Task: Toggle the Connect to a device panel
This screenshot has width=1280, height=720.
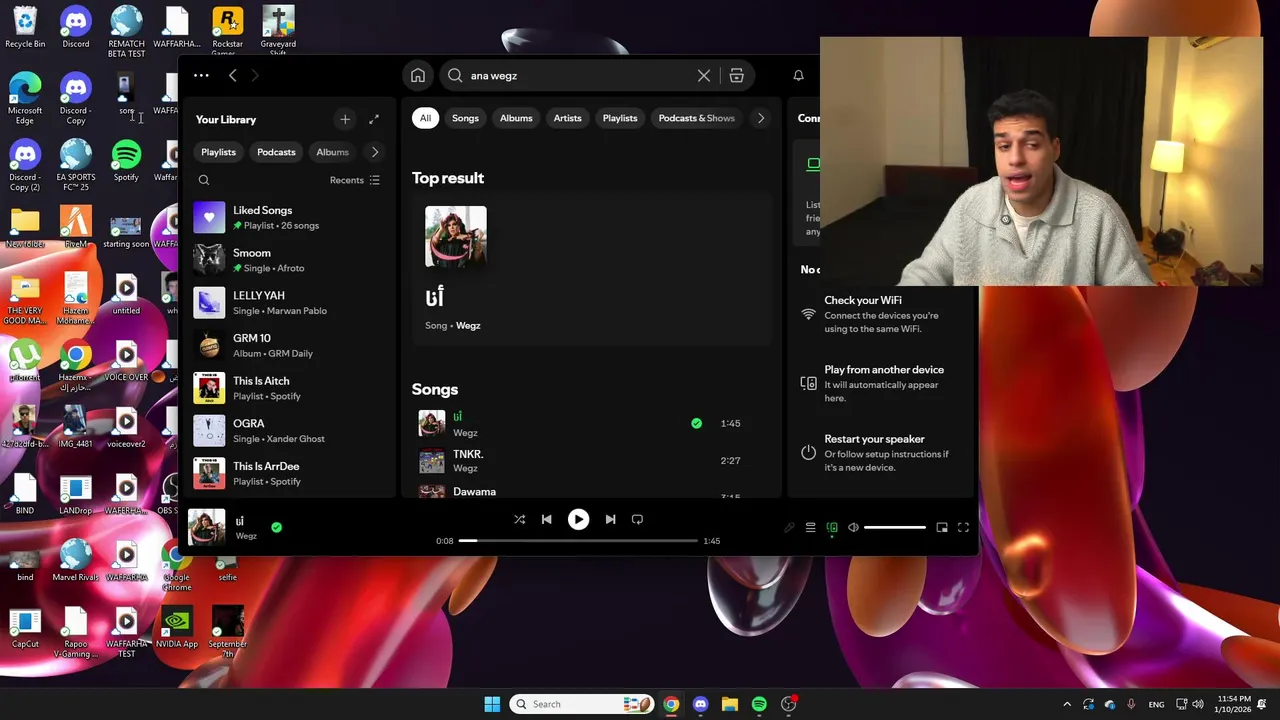Action: pyautogui.click(x=832, y=527)
